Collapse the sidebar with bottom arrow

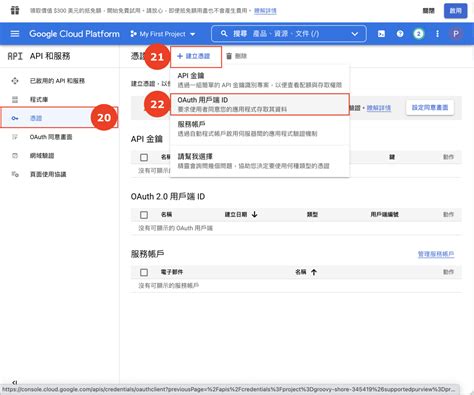click(x=15, y=383)
